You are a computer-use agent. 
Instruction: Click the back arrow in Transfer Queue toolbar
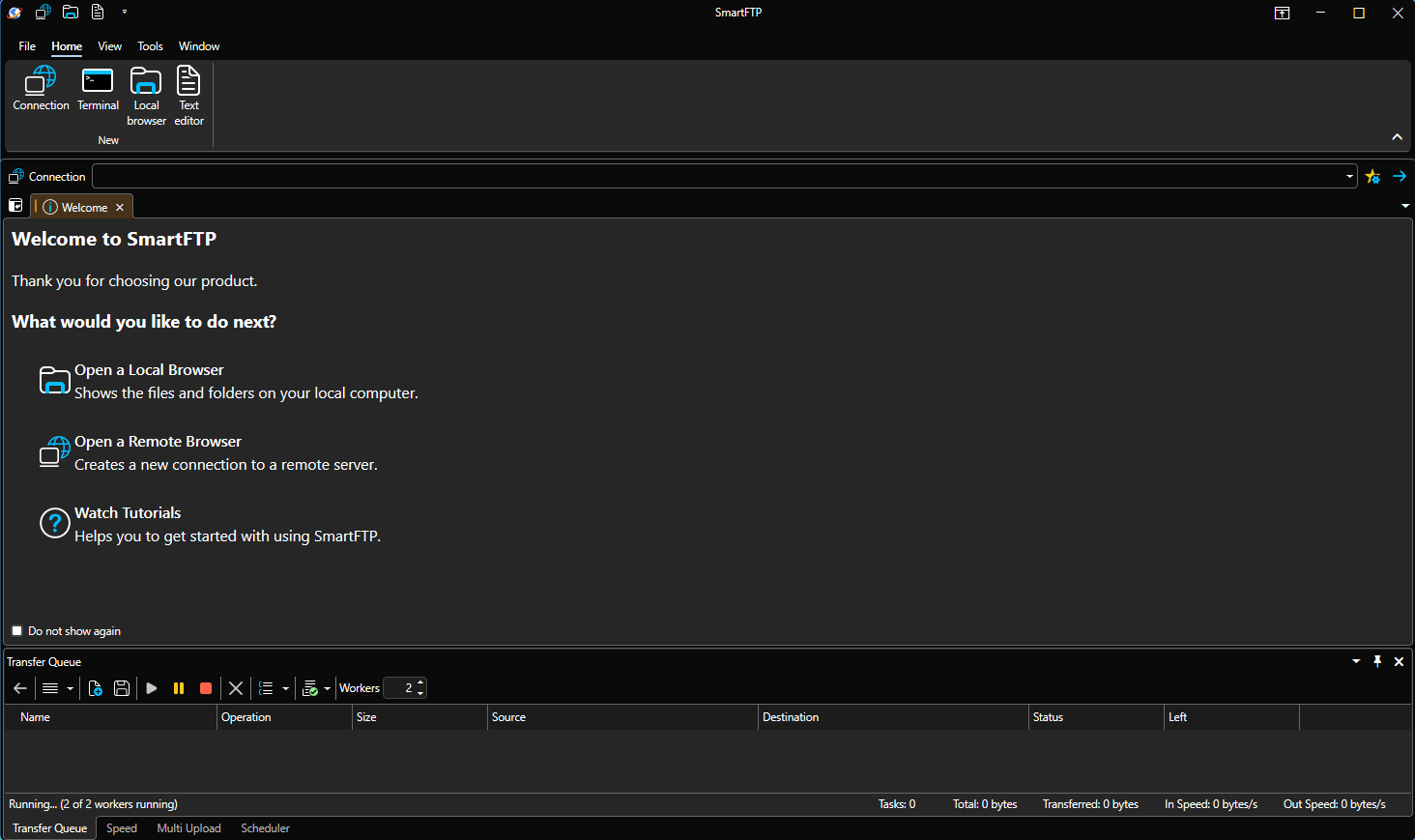pos(20,688)
